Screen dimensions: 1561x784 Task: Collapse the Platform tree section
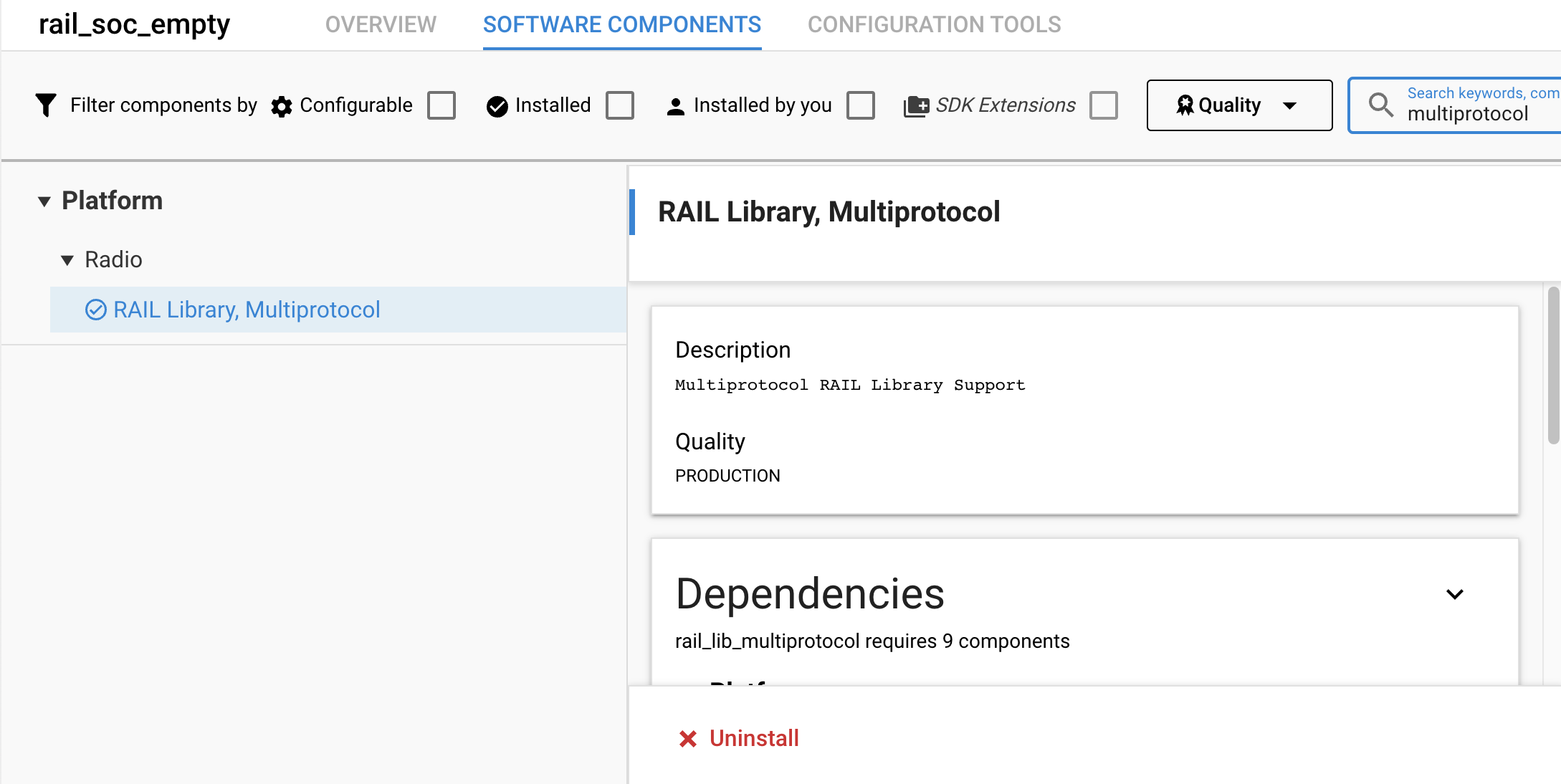(x=44, y=201)
